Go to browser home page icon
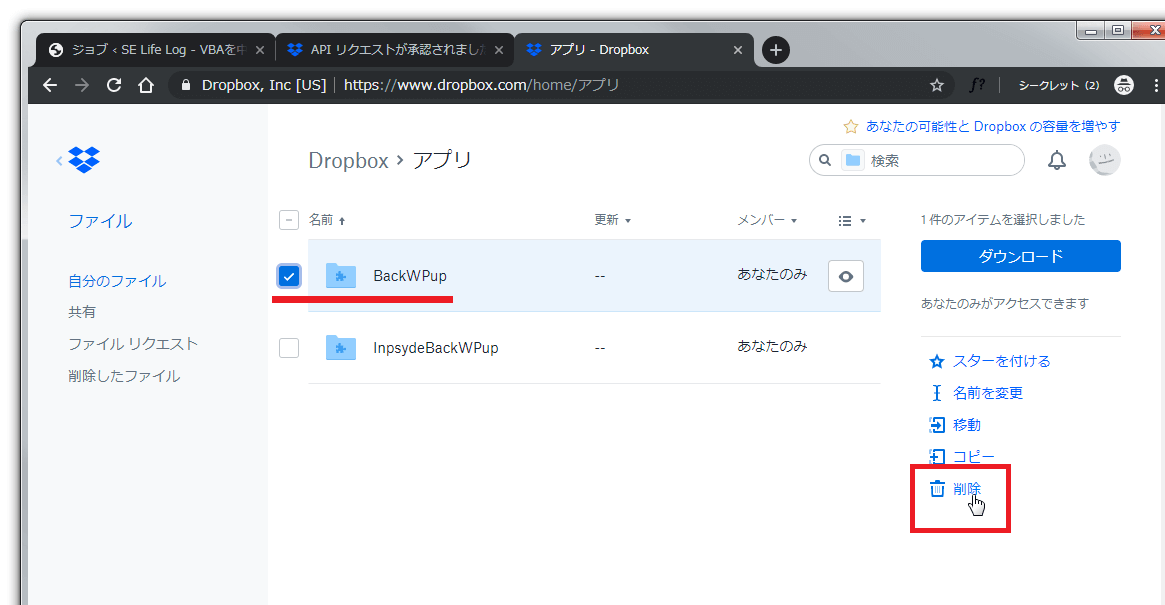The height and width of the screenshot is (605, 1165). (146, 86)
